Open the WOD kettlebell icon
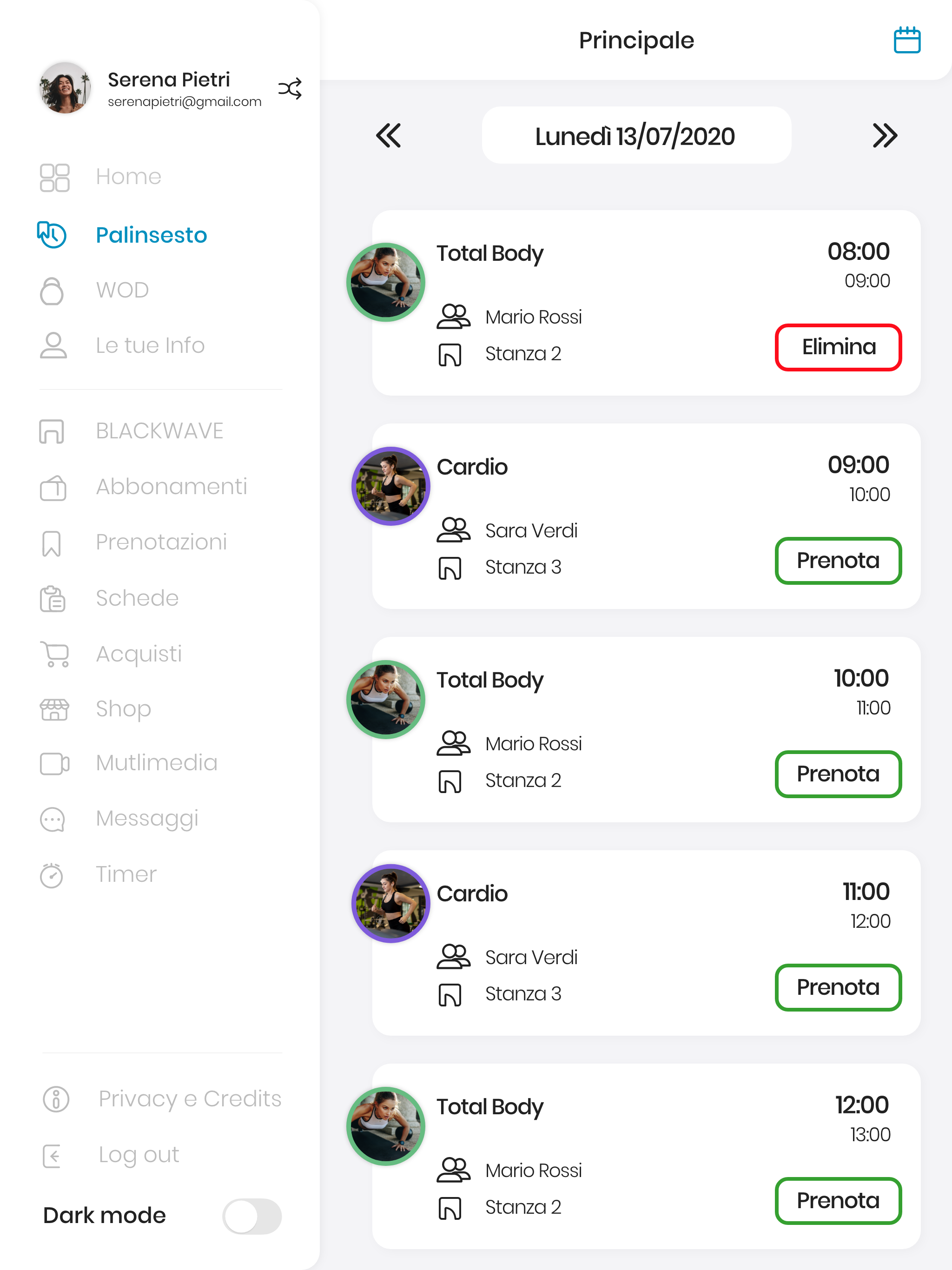Screen dimensions: 952x1270 (x=52, y=291)
